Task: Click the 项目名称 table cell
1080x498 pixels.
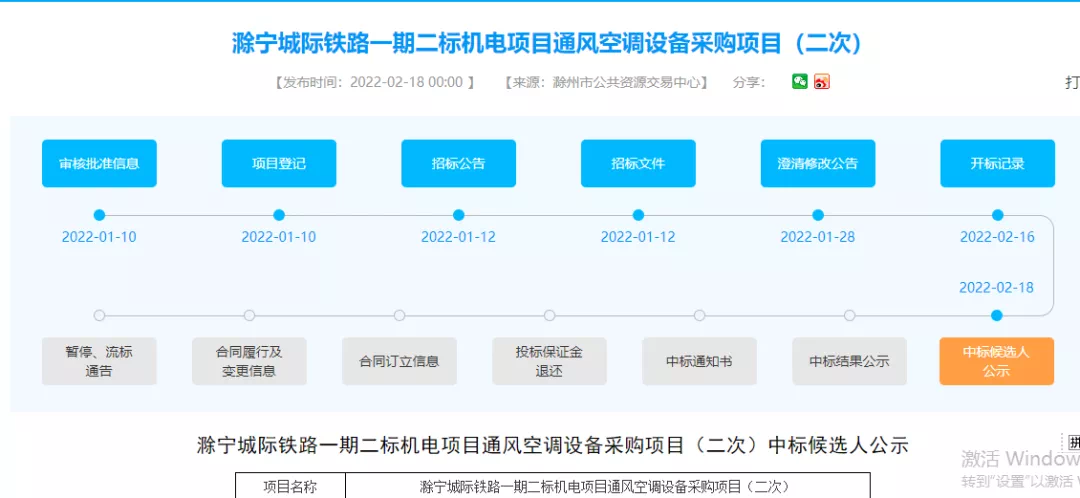Action: 290,486
